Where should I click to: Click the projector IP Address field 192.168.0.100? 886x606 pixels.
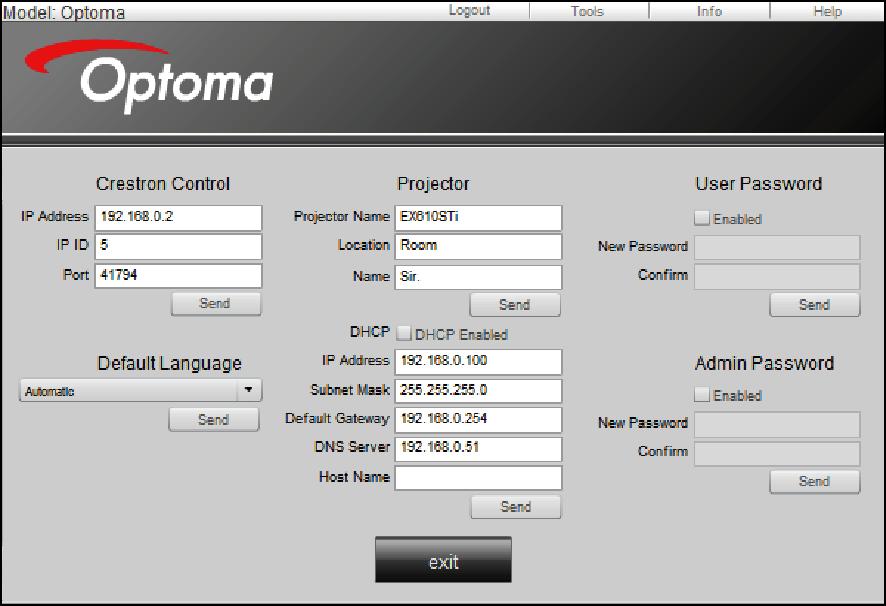click(x=479, y=362)
